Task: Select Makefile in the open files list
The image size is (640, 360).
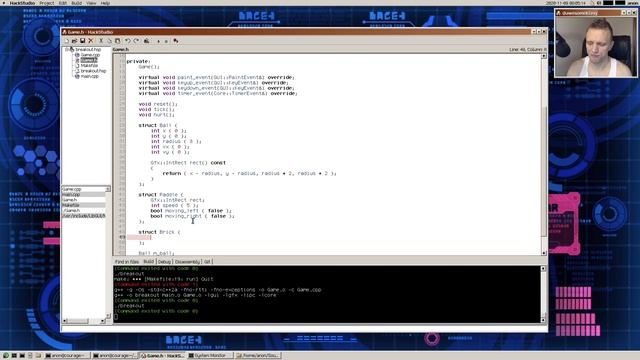Action: (83, 205)
